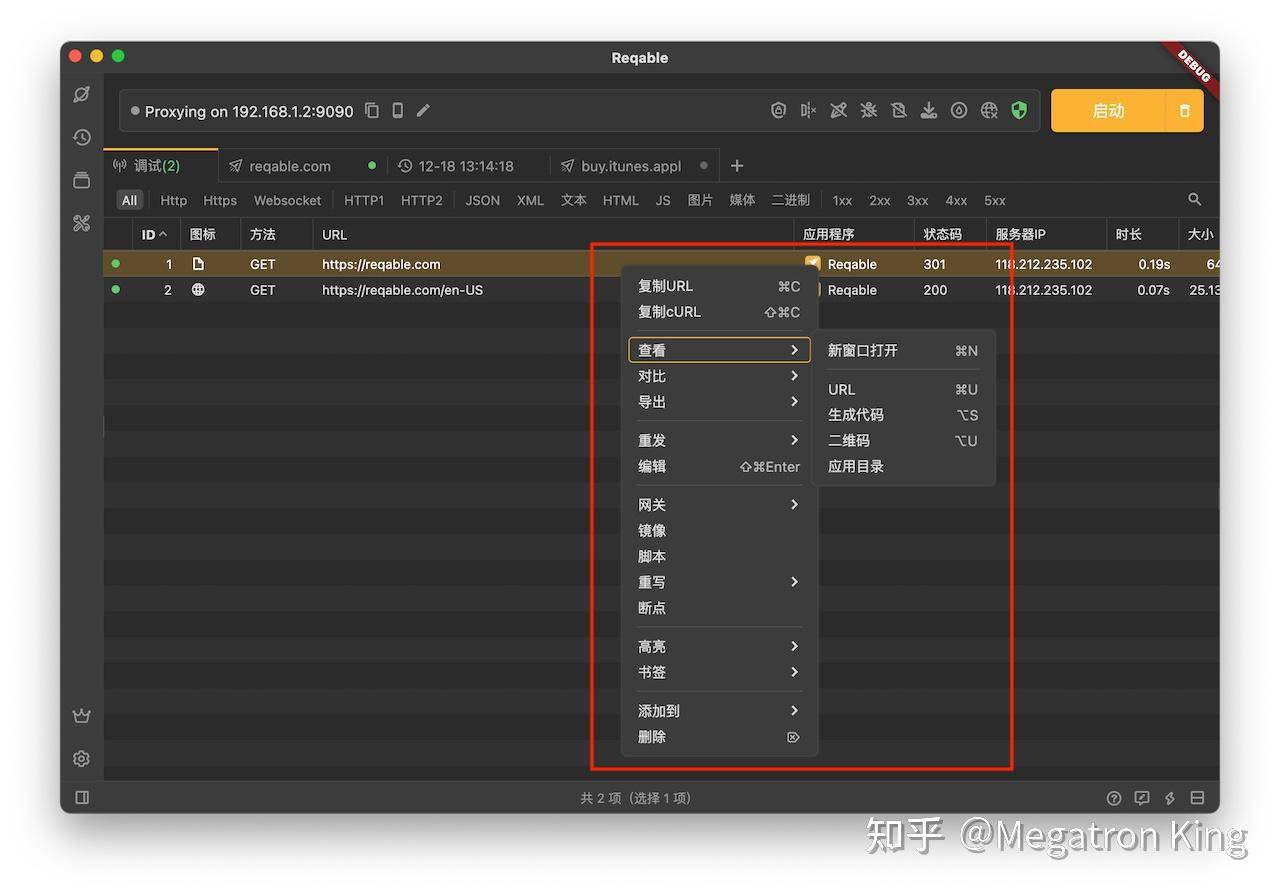Click the trash clear-list button

coord(1185,111)
